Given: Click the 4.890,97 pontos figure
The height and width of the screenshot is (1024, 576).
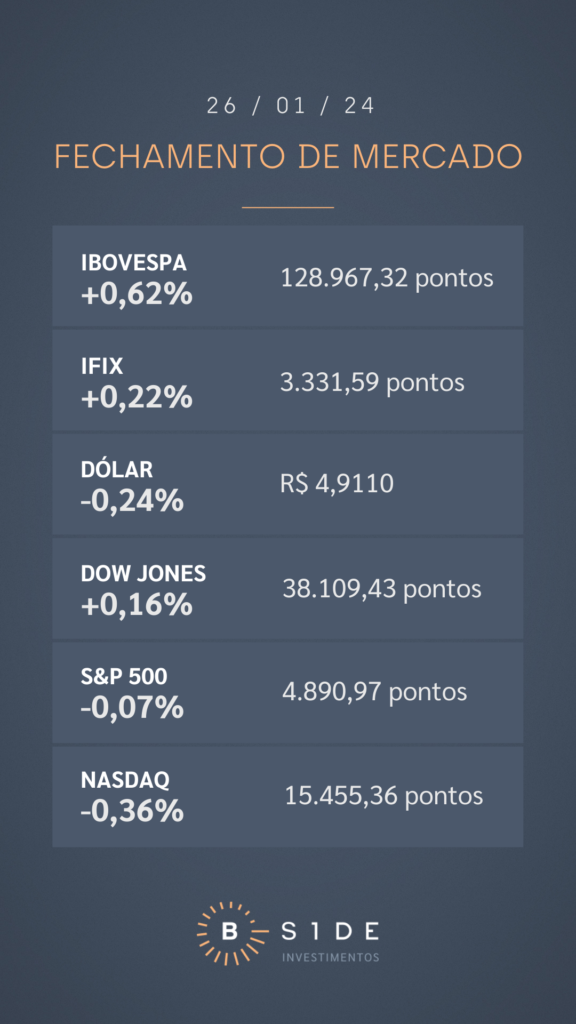Looking at the screenshot, I should click(375, 692).
